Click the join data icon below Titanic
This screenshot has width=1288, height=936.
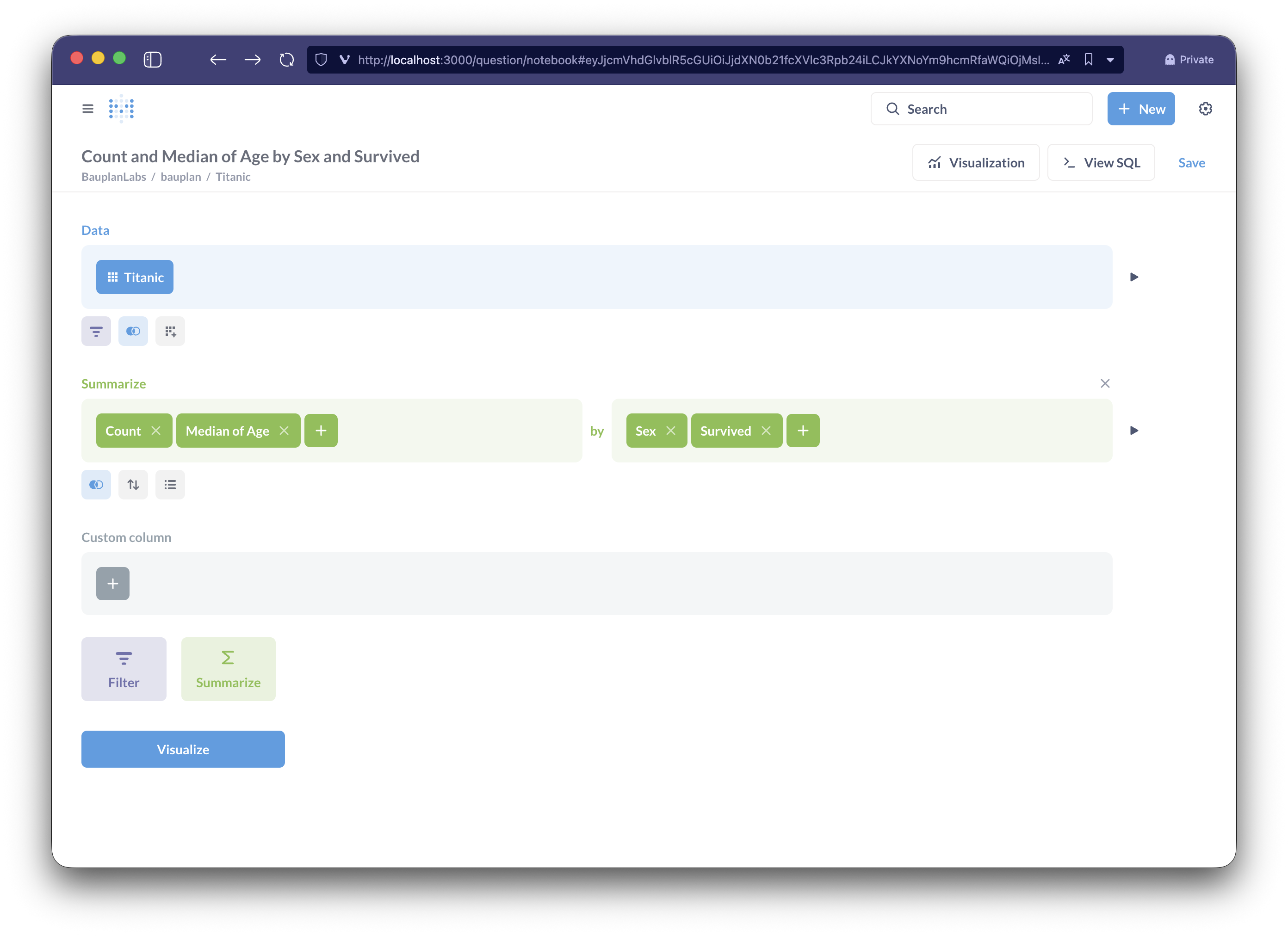pyautogui.click(x=133, y=331)
